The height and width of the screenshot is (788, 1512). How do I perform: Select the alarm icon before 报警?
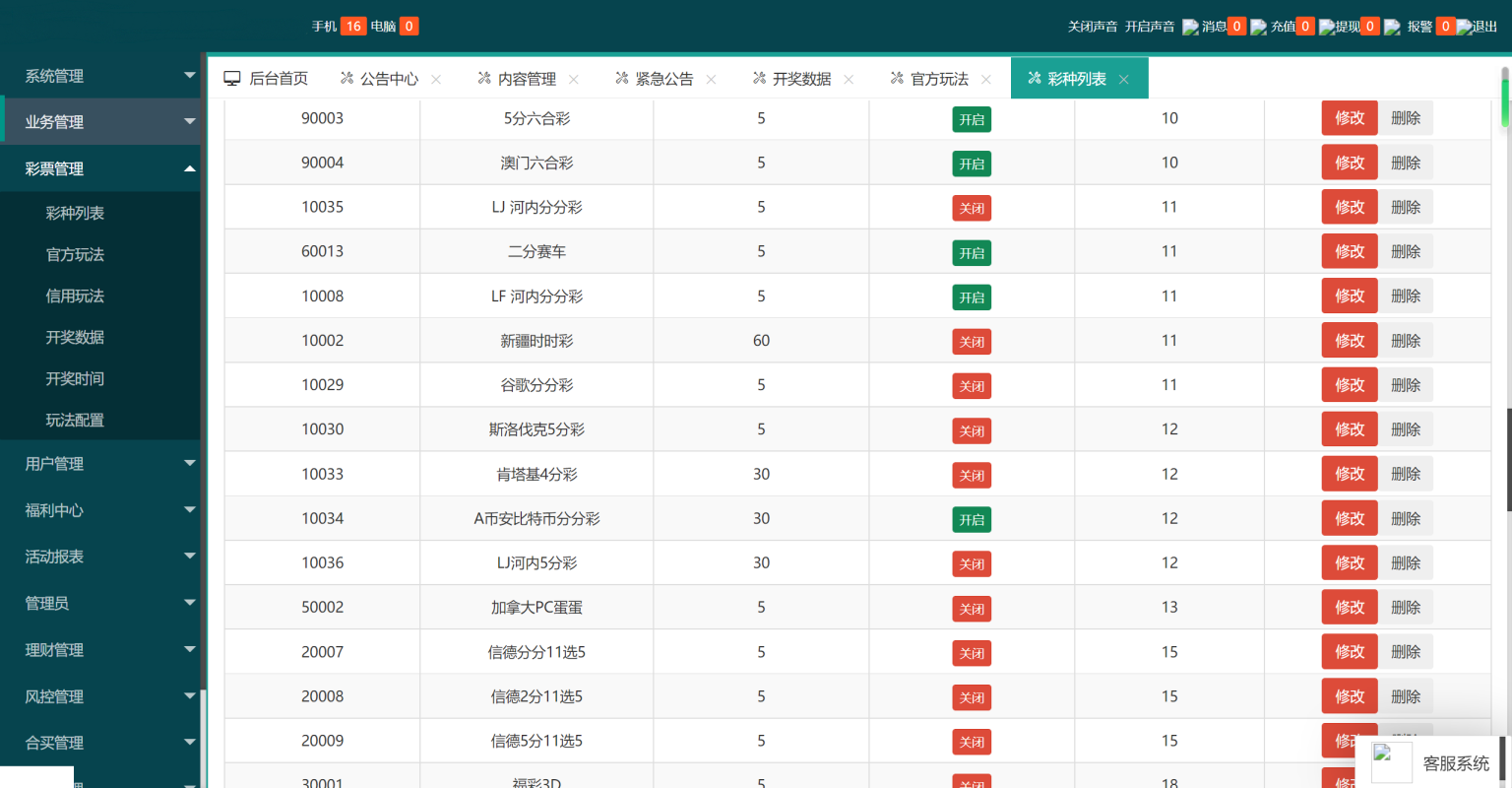(x=1392, y=28)
